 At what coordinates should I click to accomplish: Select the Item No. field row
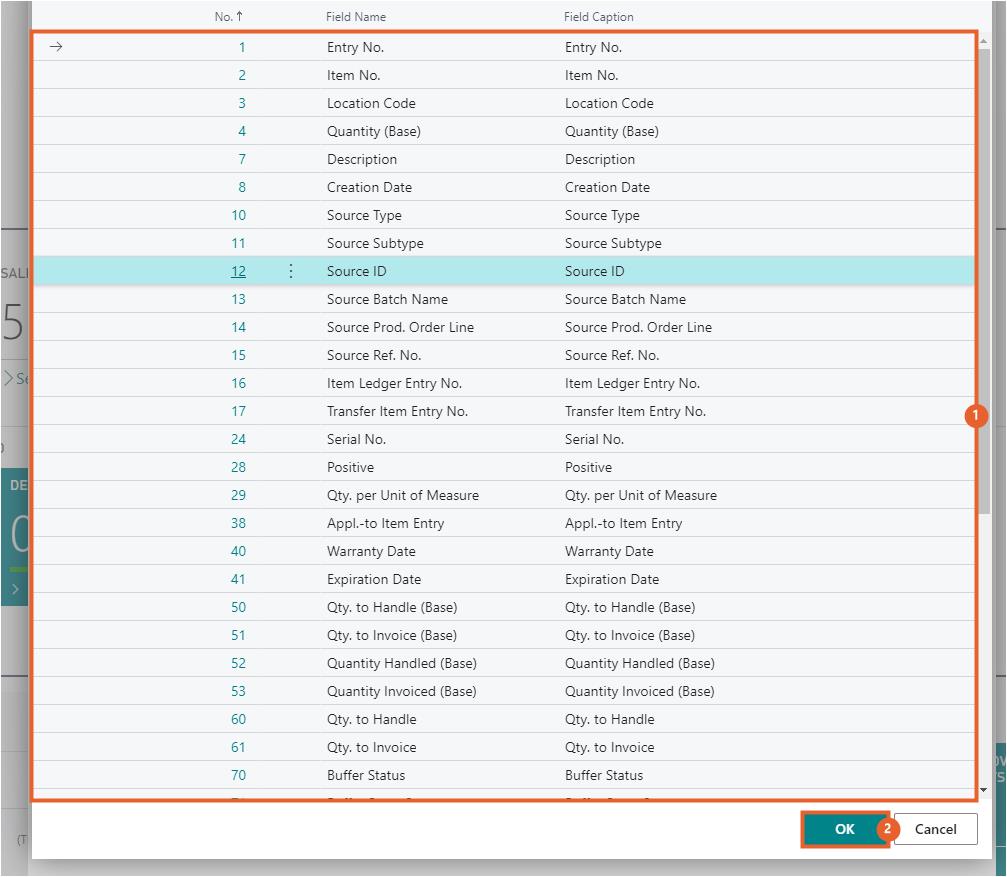point(354,75)
